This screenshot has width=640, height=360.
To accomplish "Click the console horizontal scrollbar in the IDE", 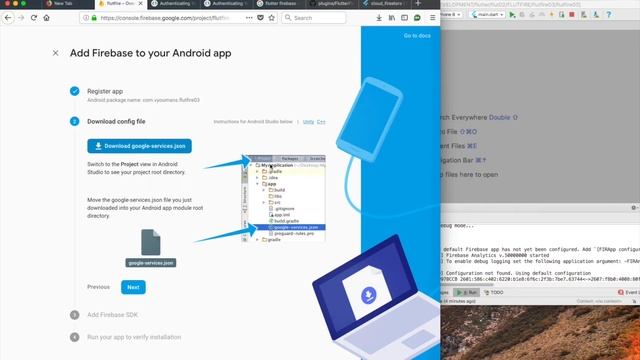I will (467, 284).
